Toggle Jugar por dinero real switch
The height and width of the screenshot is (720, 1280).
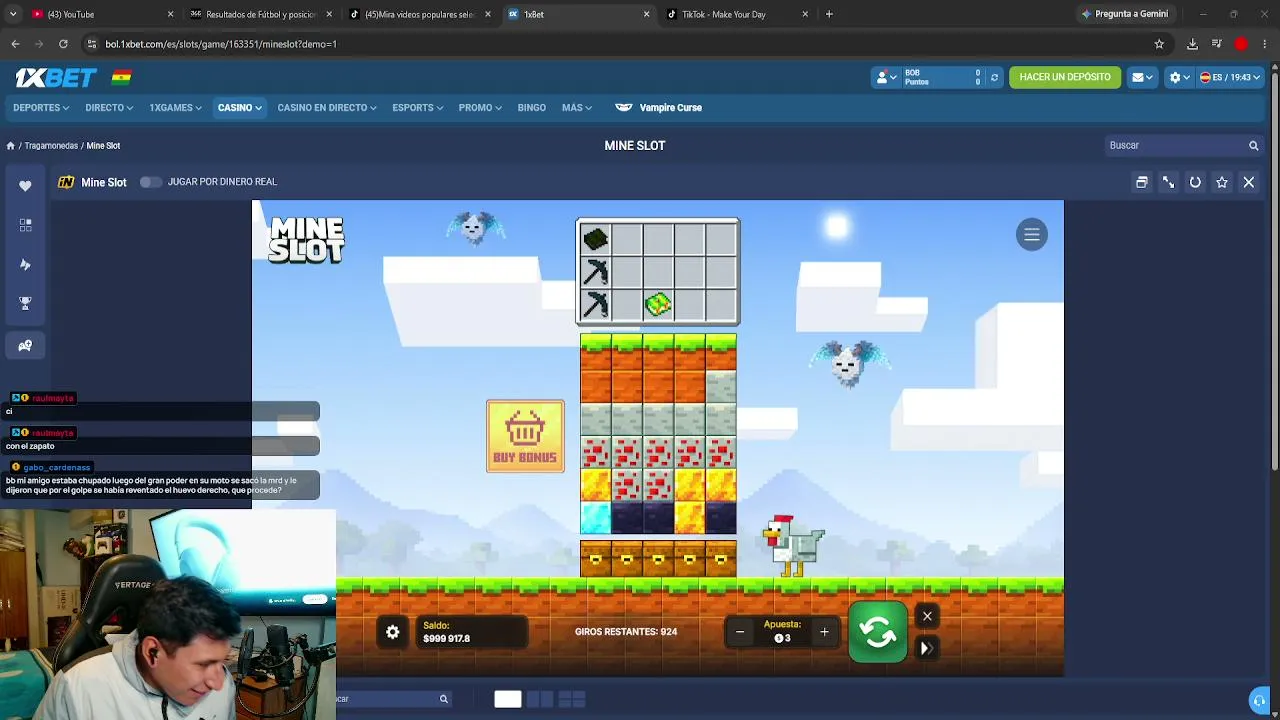pyautogui.click(x=150, y=182)
